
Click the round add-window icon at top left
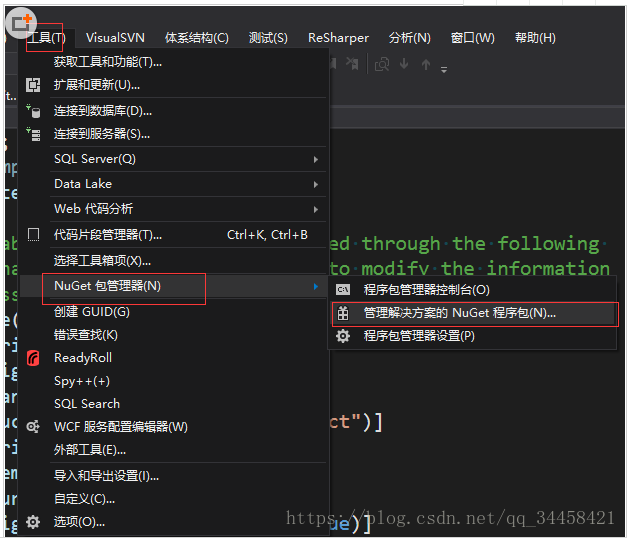[21, 23]
